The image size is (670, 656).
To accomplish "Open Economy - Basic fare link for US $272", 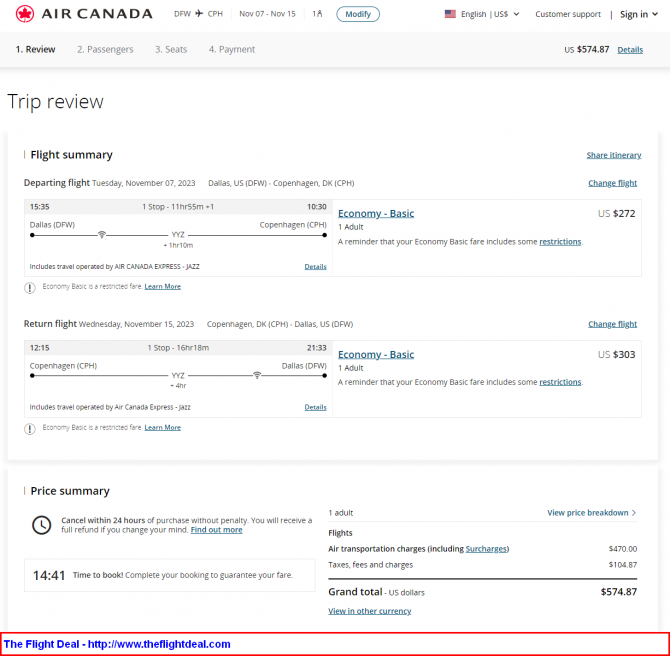I will 376,213.
